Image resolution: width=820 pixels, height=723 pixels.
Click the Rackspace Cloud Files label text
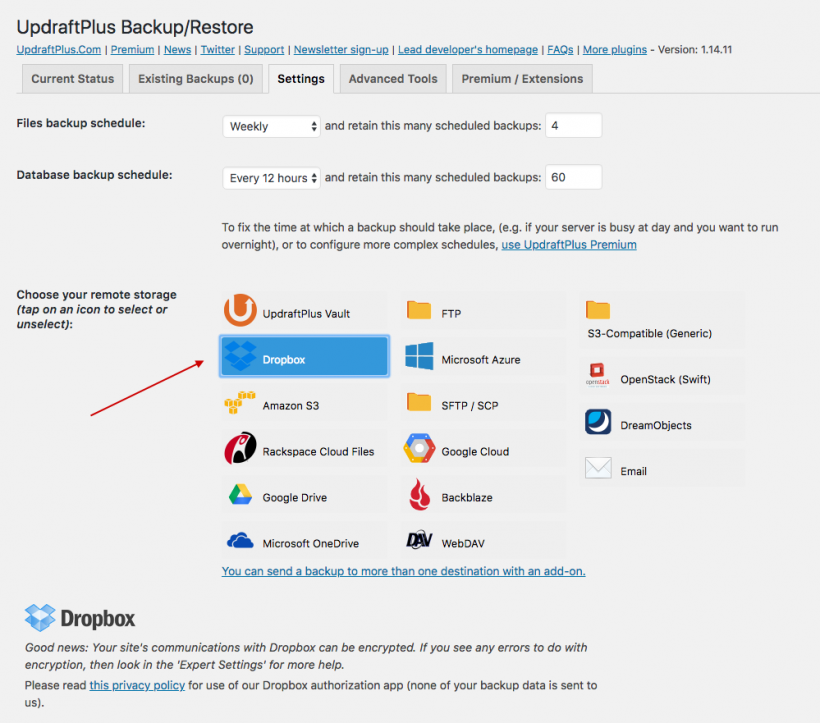(x=318, y=452)
